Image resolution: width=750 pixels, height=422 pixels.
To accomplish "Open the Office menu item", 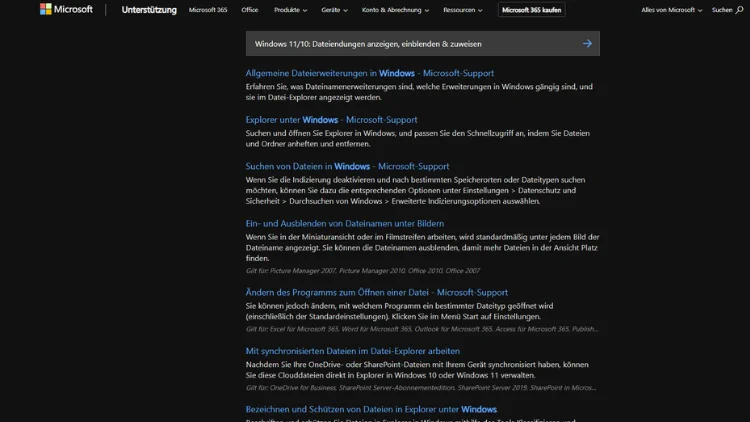I will (x=250, y=10).
